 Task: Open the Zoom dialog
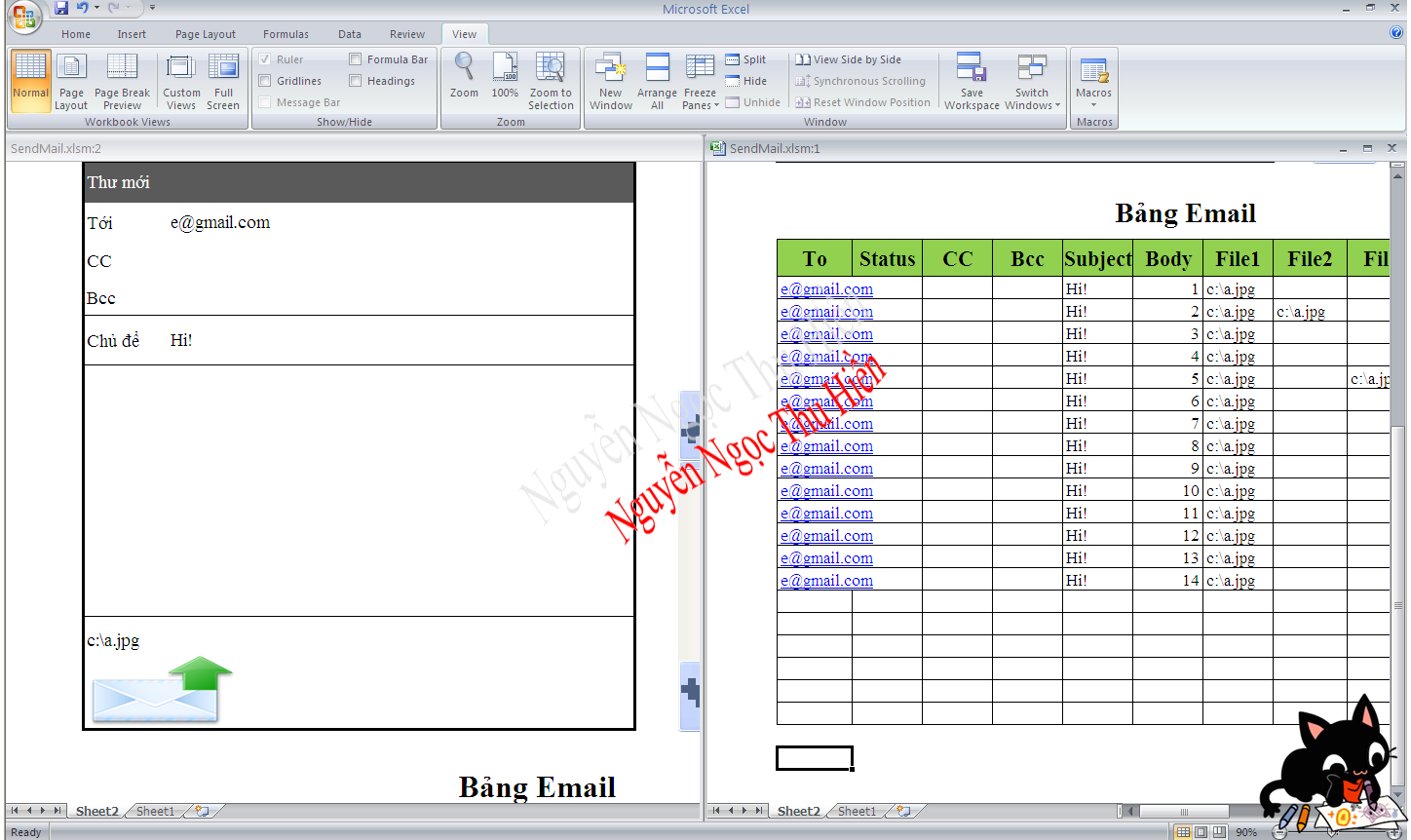pos(464,76)
